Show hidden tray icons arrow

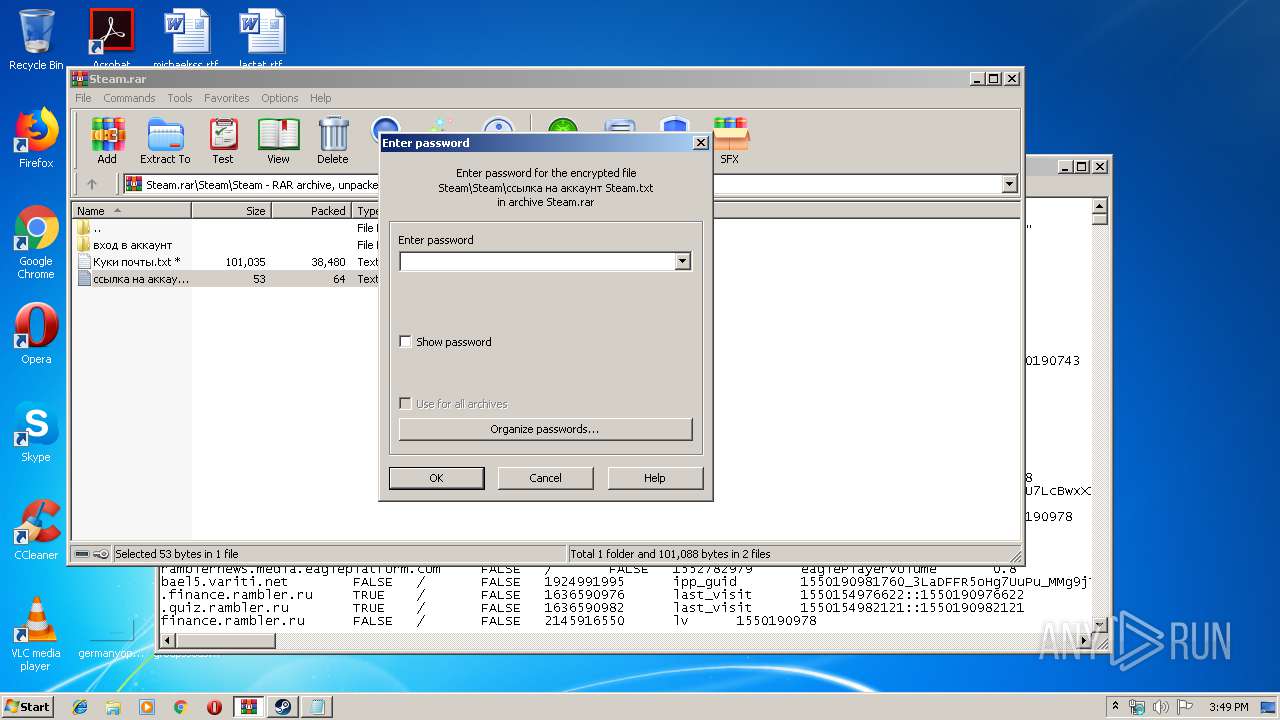pyautogui.click(x=1115, y=707)
